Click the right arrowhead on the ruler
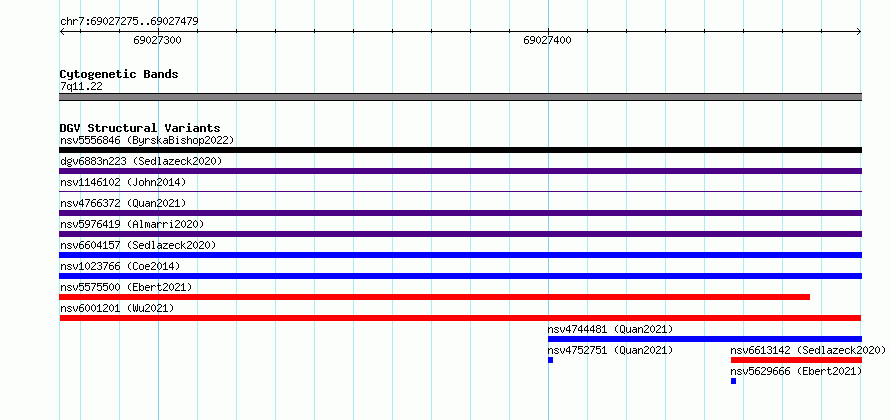The width and height of the screenshot is (890, 420). [859, 32]
